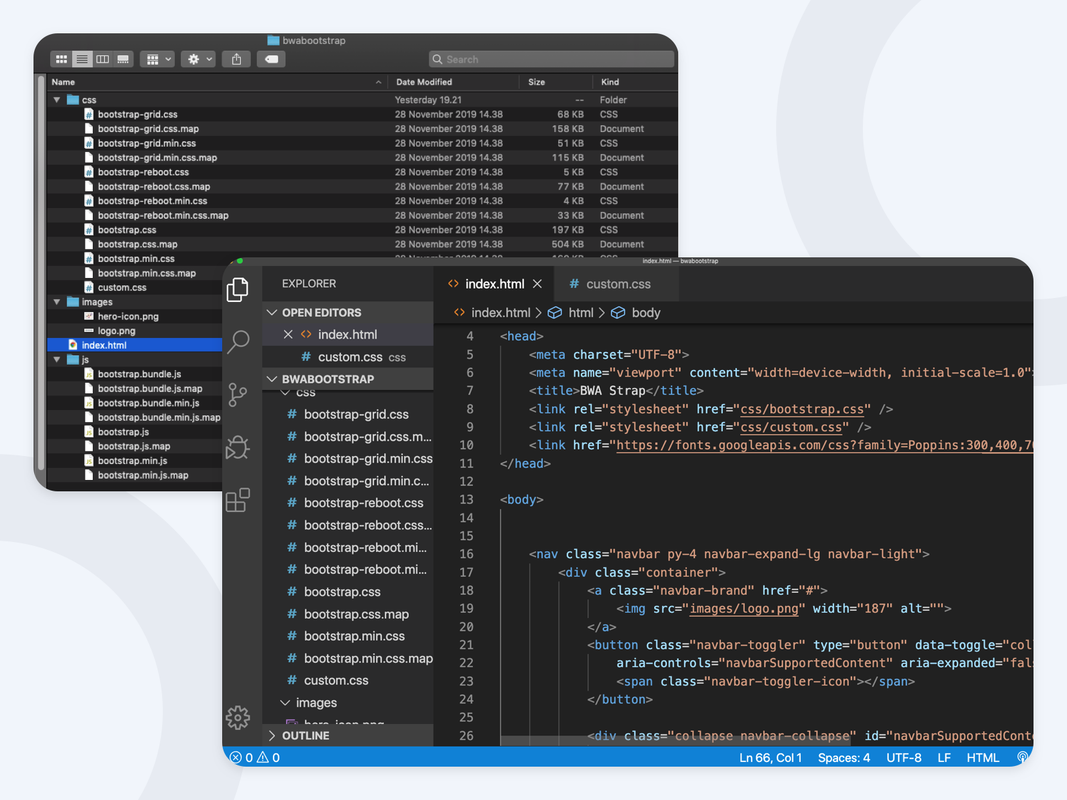Viewport: 1067px width, 800px height.
Task: Collapse the images folder in Finder
Action: pyautogui.click(x=57, y=301)
